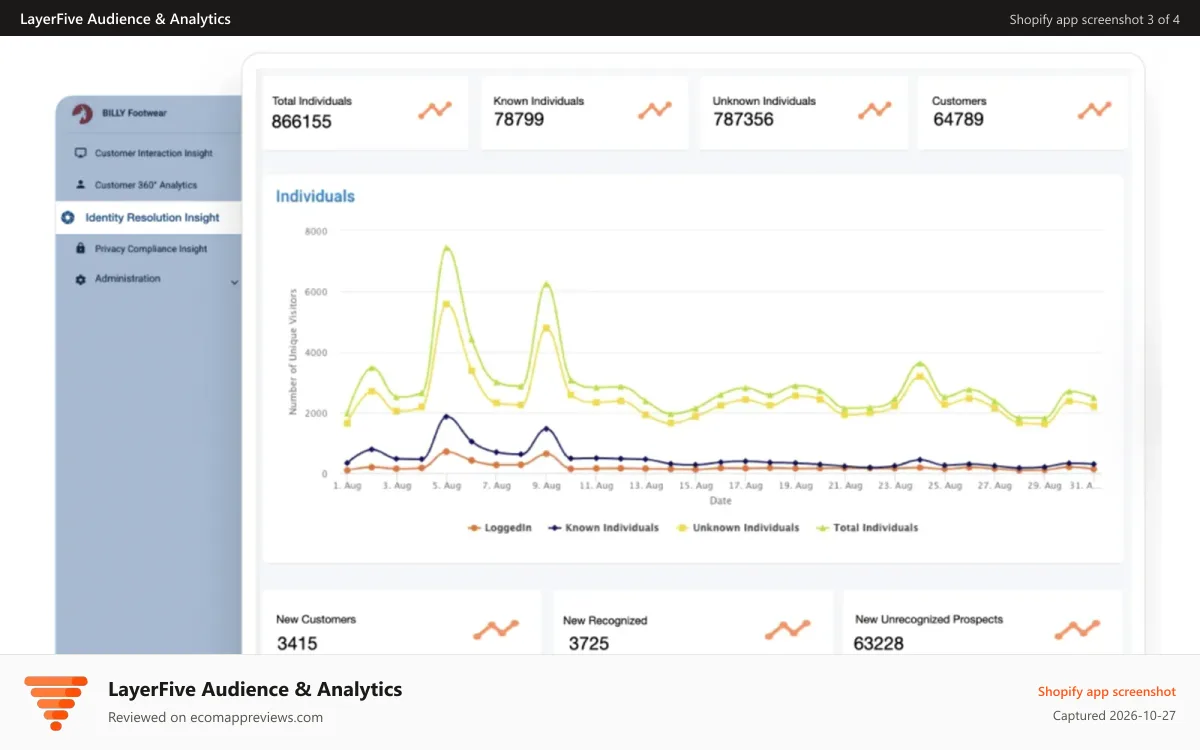
Task: Click LayerFive Audience & Analytics header title
Action: (125, 19)
